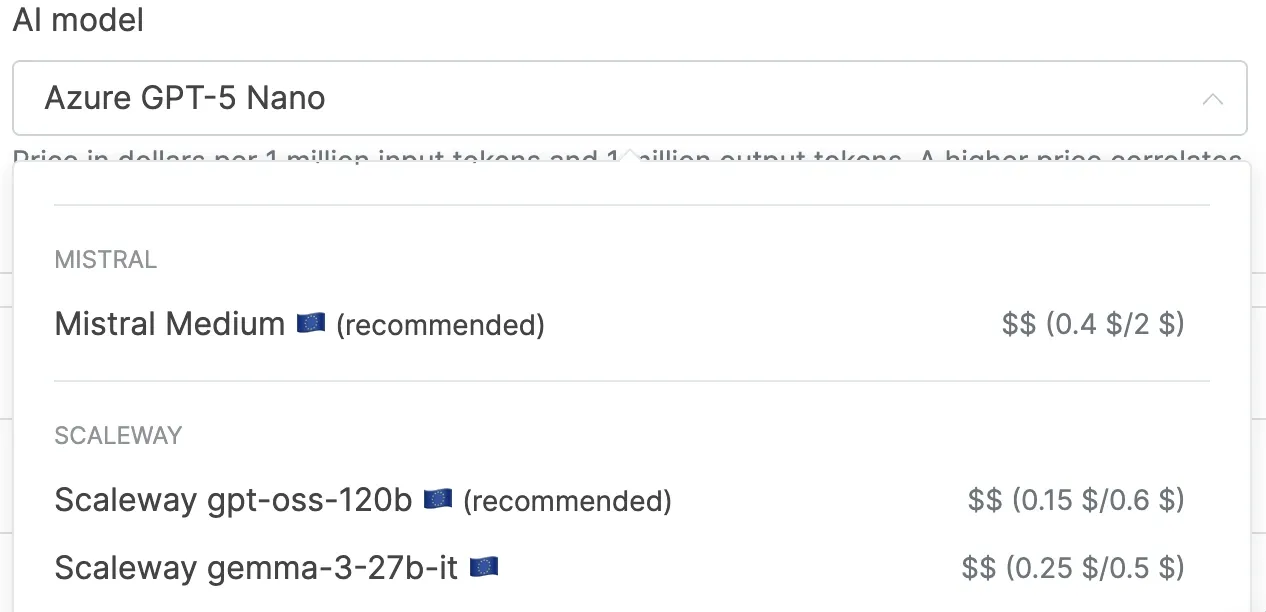This screenshot has height=612, width=1266.
Task: Click the recommended tag for Mistral Medium
Action: tap(440, 325)
